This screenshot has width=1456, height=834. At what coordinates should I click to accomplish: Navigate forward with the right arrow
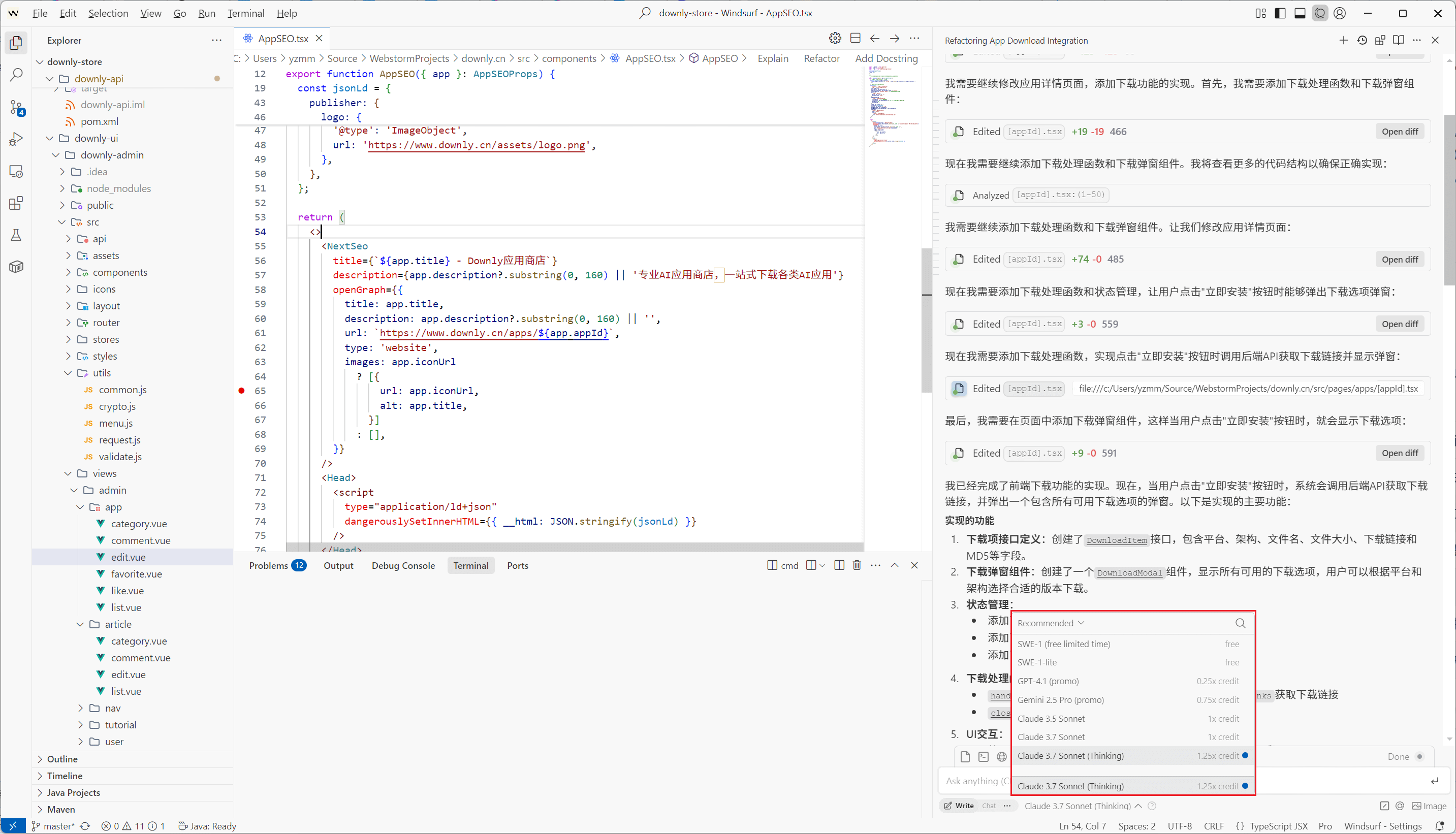pyautogui.click(x=895, y=39)
